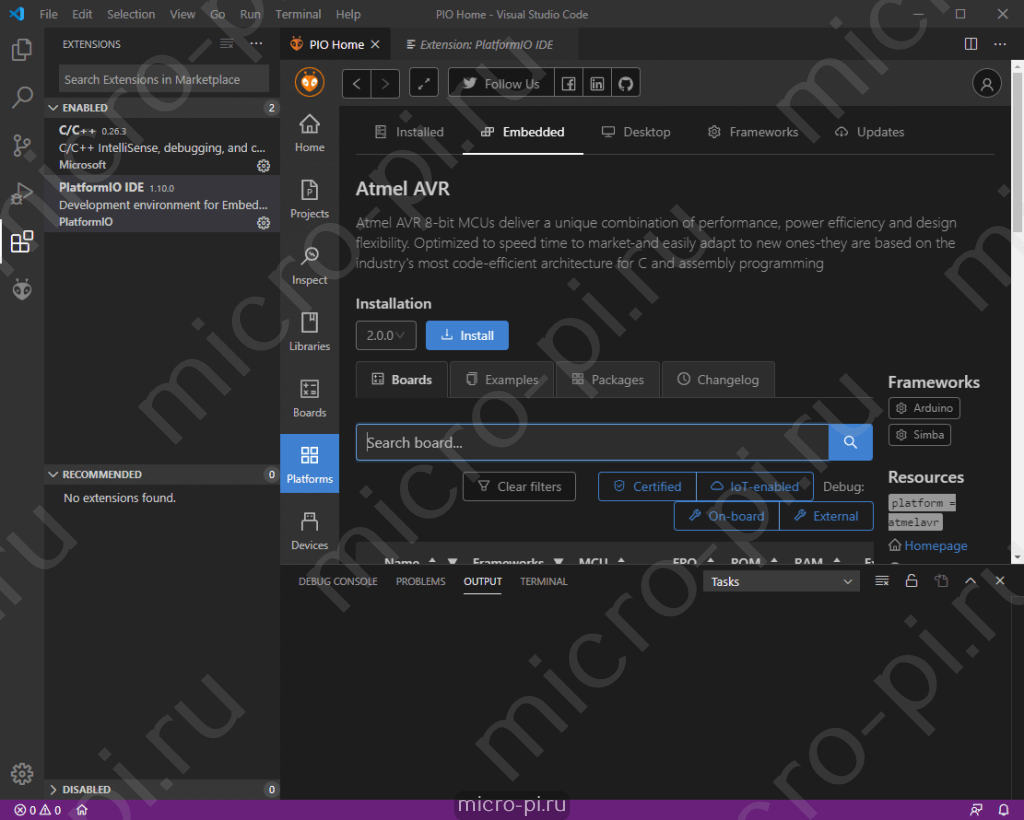Viewport: 1024px width, 820px height.
Task: Switch to the Desktop tab
Action: pos(636,131)
